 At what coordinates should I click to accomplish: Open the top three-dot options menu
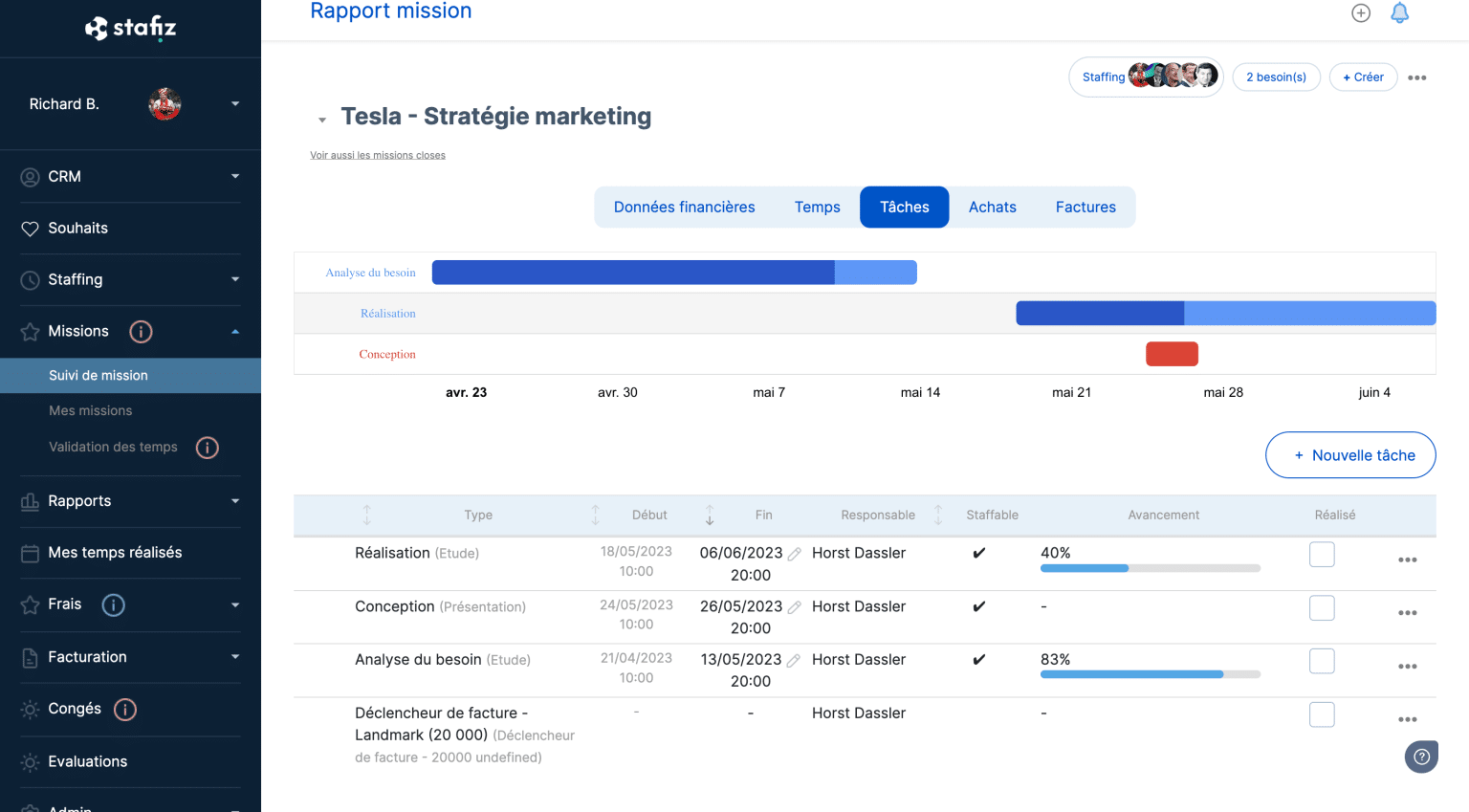(1417, 77)
